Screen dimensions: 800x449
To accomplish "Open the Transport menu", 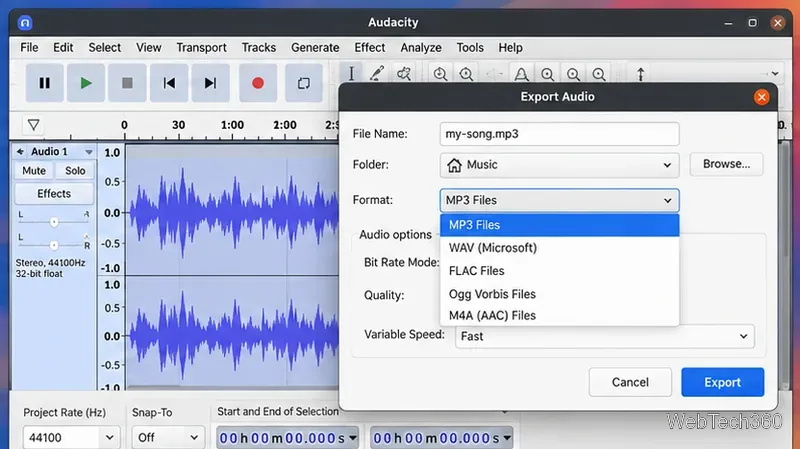I will (202, 47).
